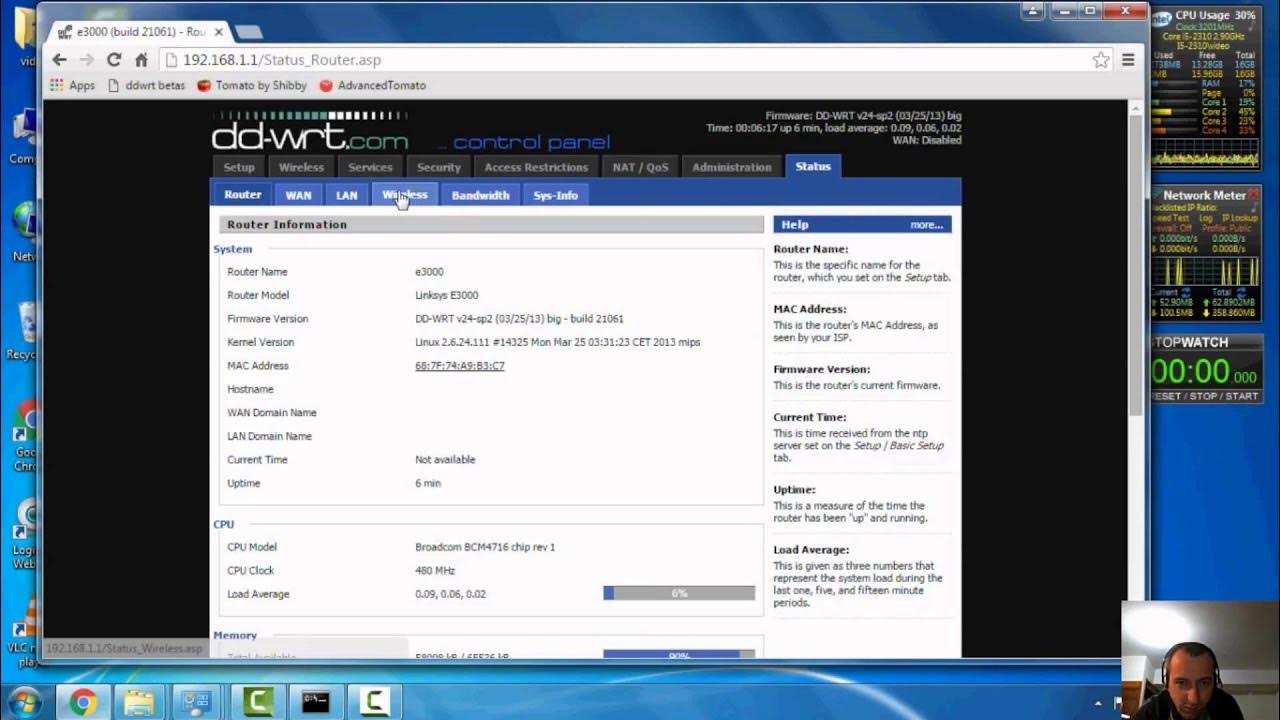Click the Router Information section header
Image resolution: width=1280 pixels, height=720 pixels.
coord(491,225)
